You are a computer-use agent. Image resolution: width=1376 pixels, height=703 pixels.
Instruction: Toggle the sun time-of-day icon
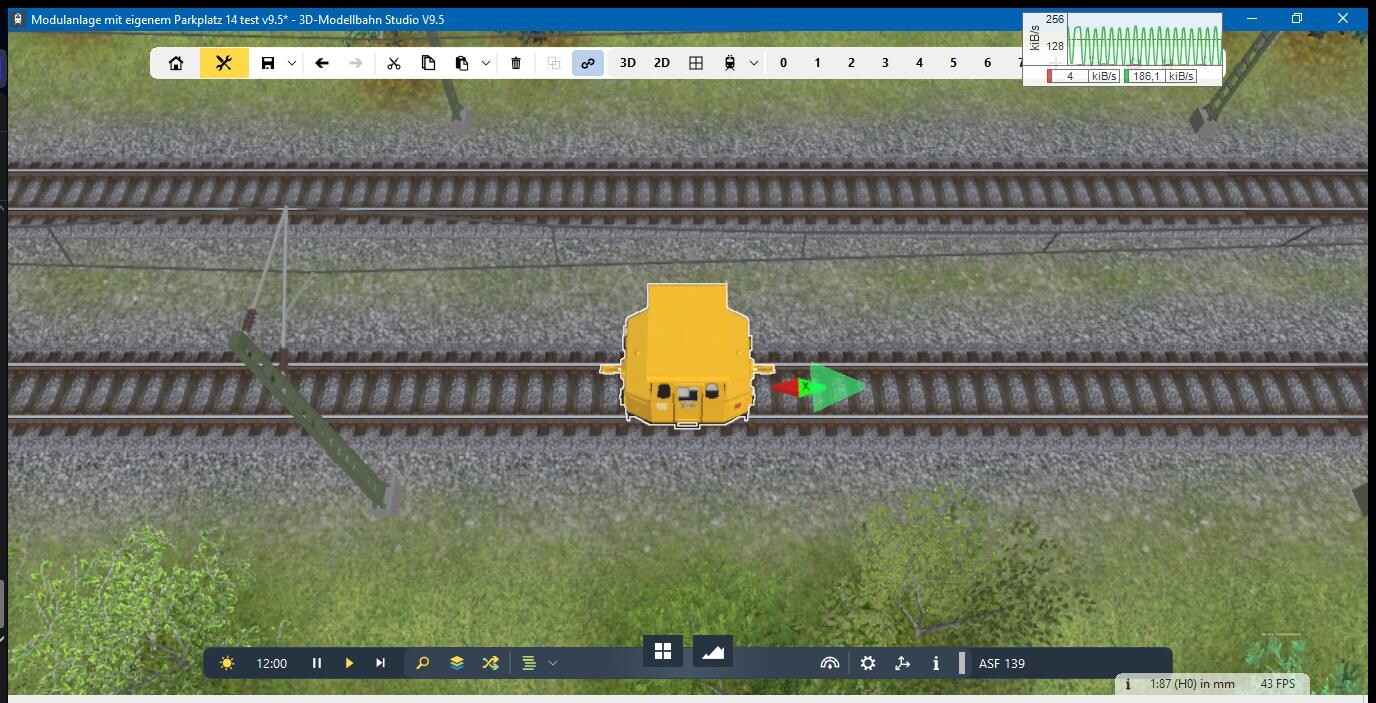(227, 663)
